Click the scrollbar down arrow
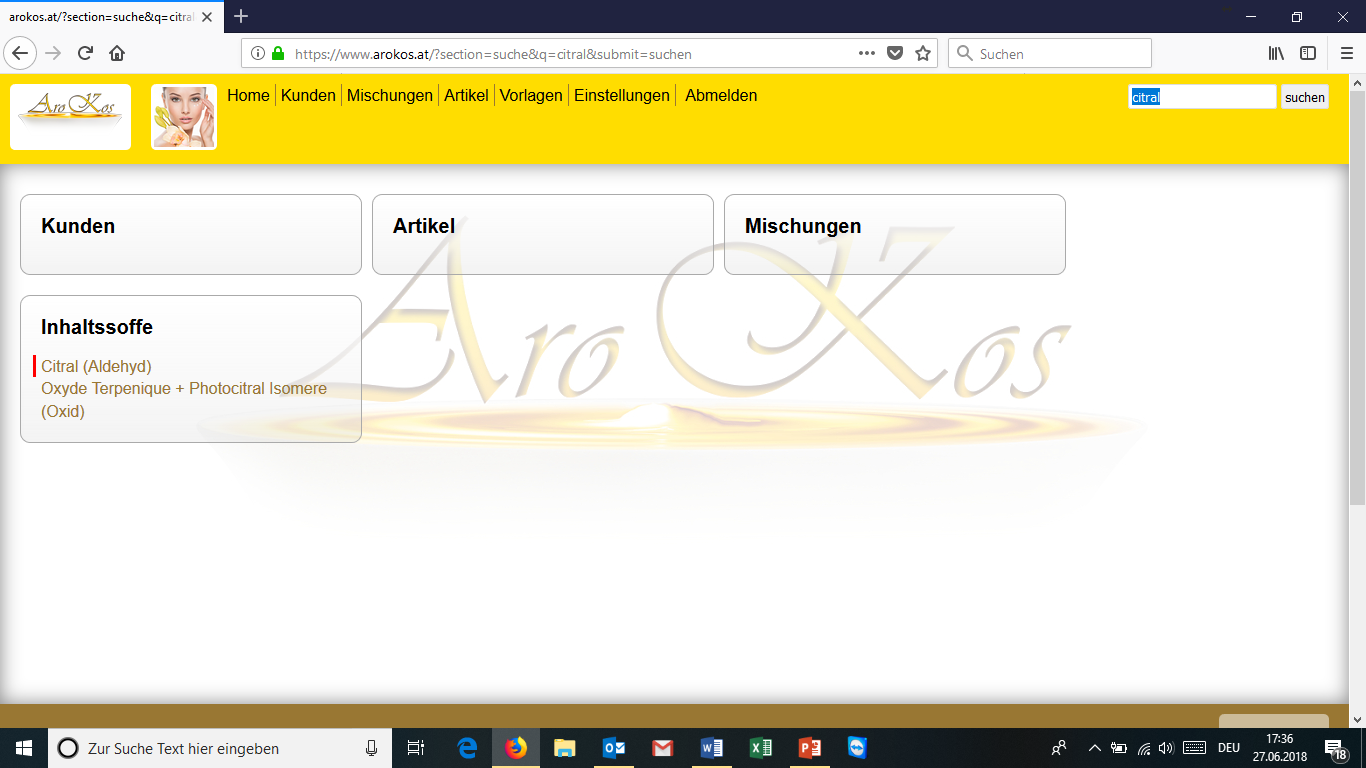The height and width of the screenshot is (768, 1366). [x=1357, y=719]
